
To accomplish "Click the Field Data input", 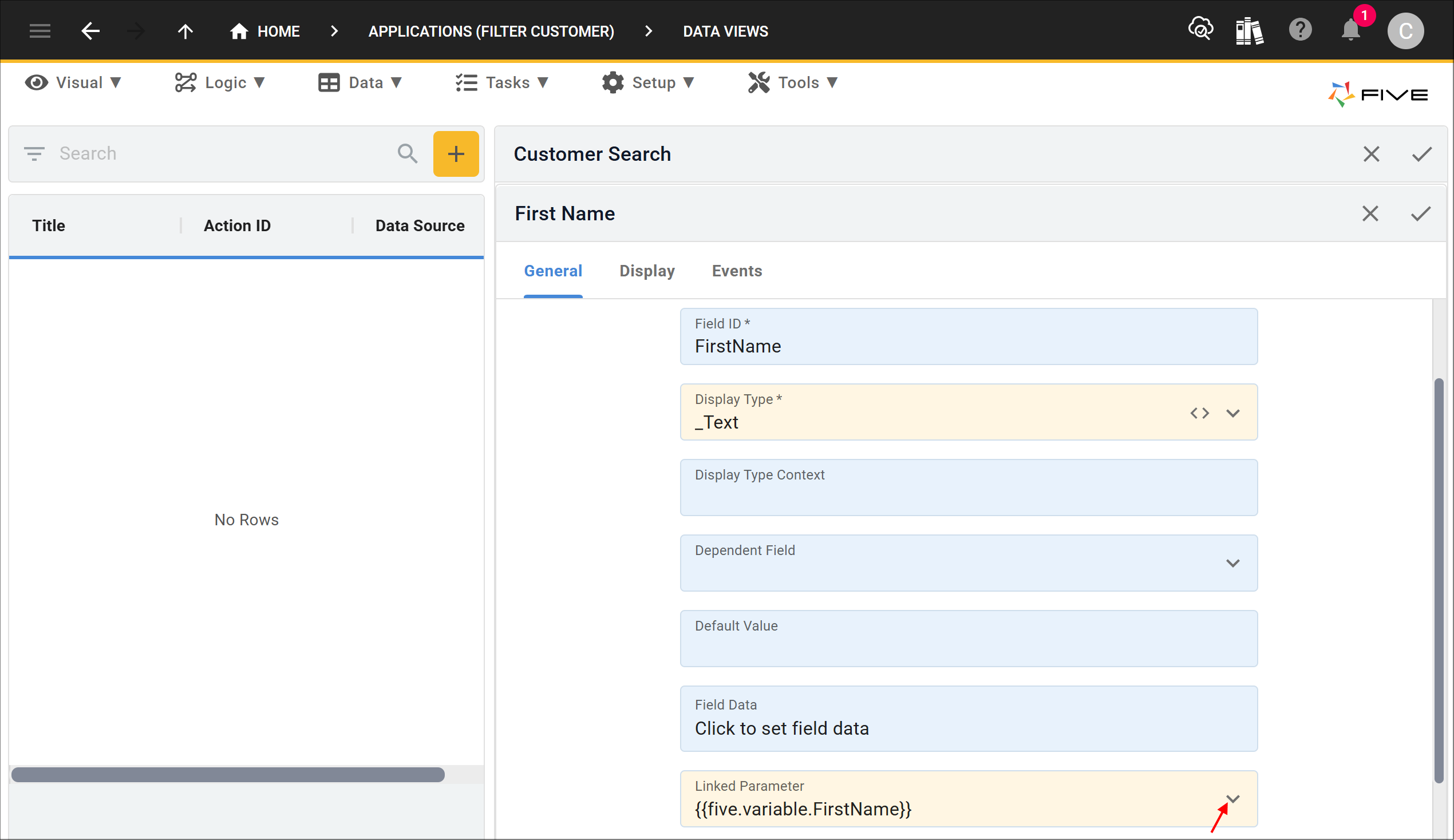I will 969,719.
